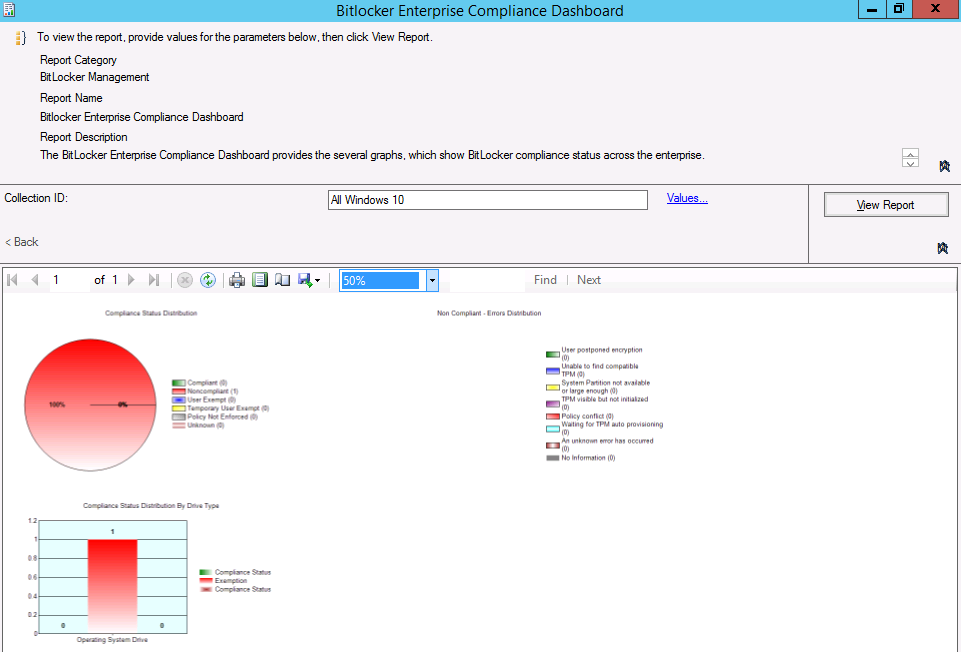Click the find text box in report toolbar

click(488, 280)
